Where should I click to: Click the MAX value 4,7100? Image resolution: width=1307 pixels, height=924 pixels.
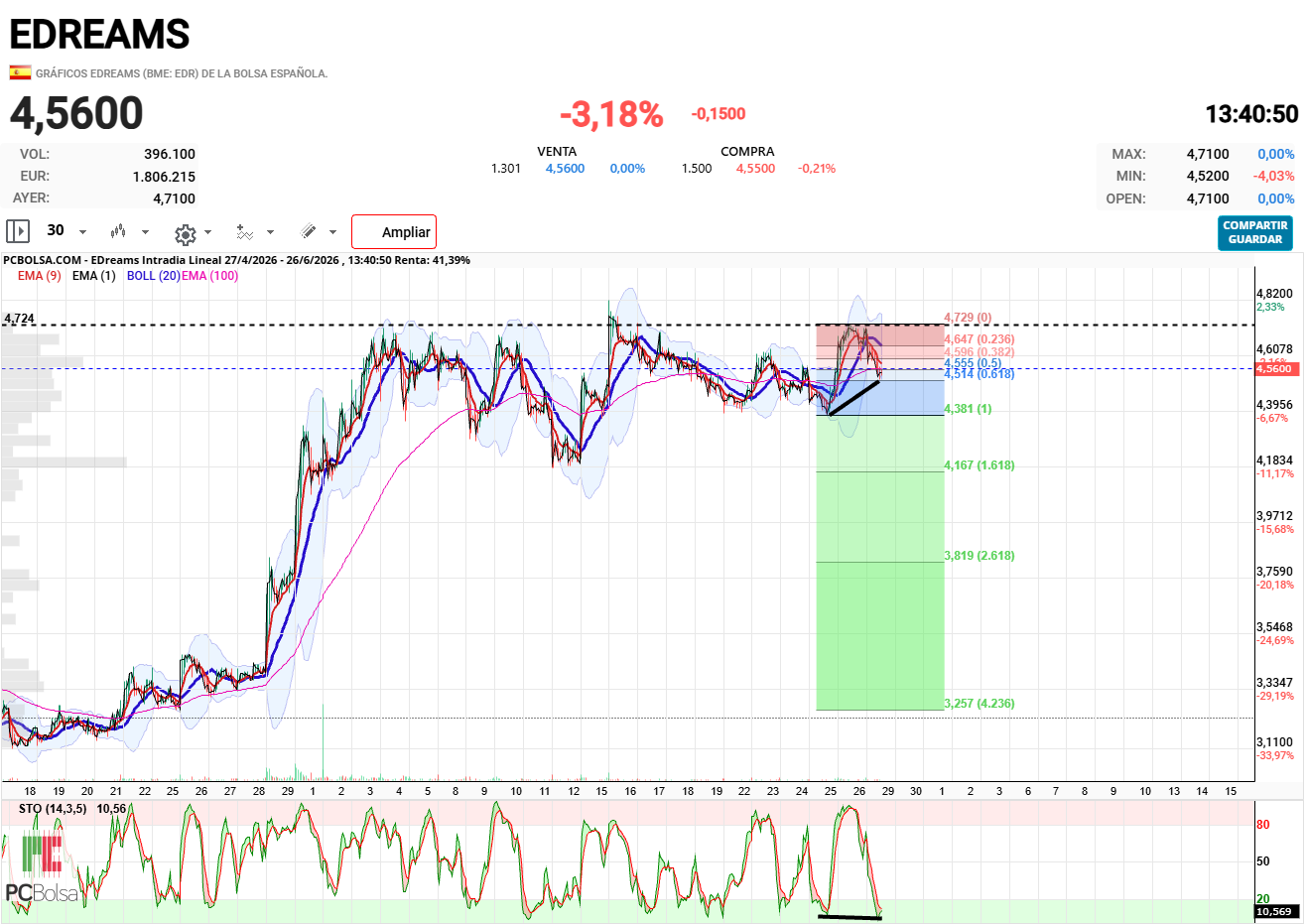pos(1208,154)
